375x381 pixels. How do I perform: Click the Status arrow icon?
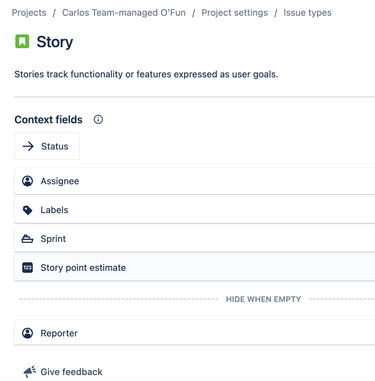[28, 146]
